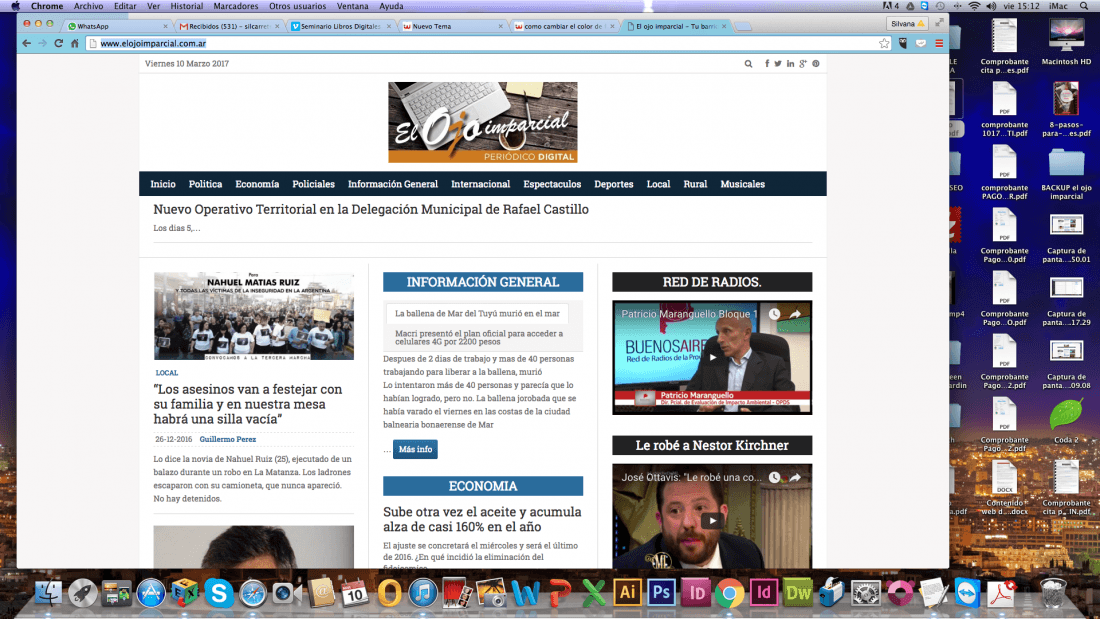Open the site's Facebook page icon
The width and height of the screenshot is (1100, 619).
[767, 64]
